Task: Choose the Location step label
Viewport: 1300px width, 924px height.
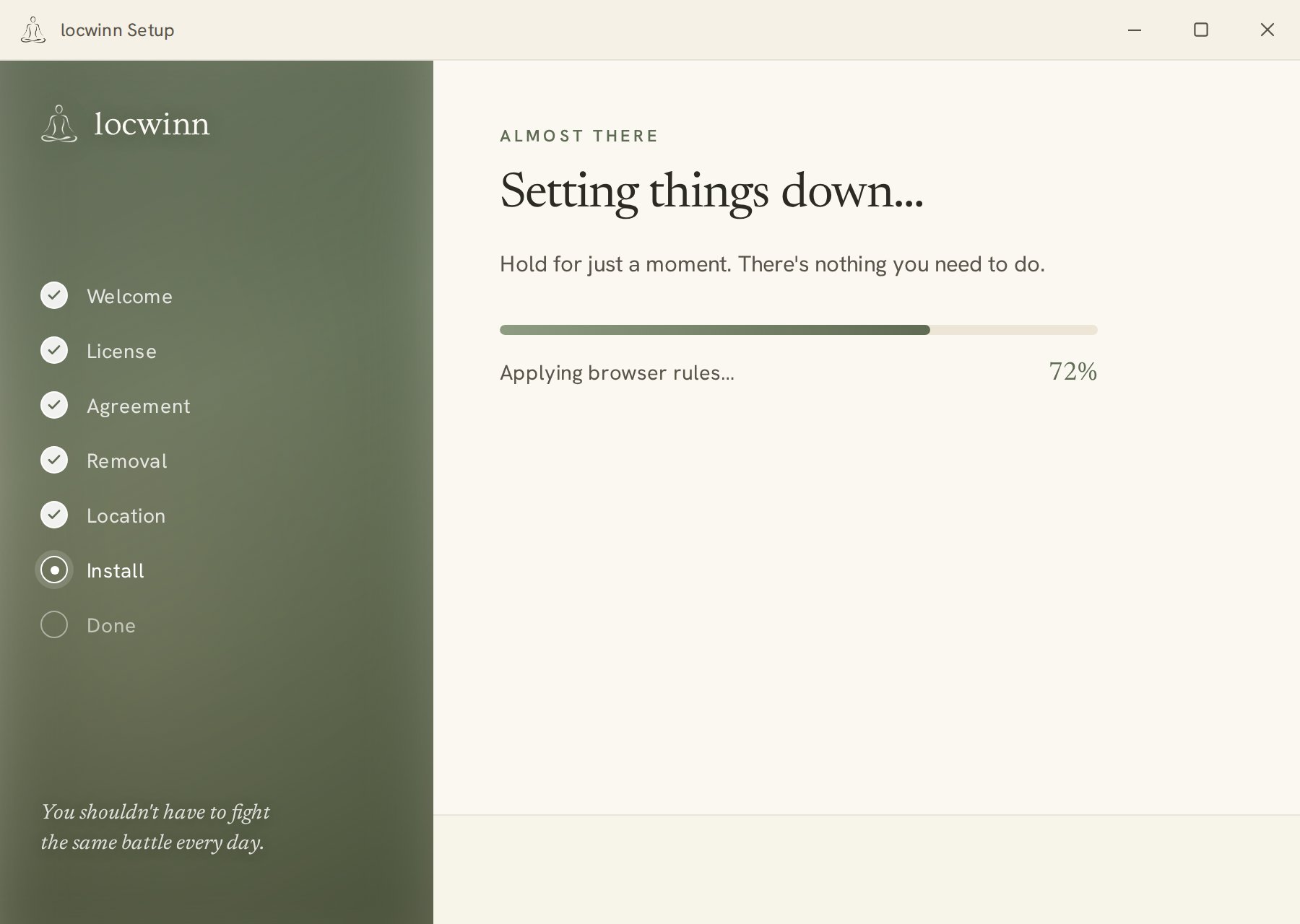Action: pyautogui.click(x=126, y=516)
